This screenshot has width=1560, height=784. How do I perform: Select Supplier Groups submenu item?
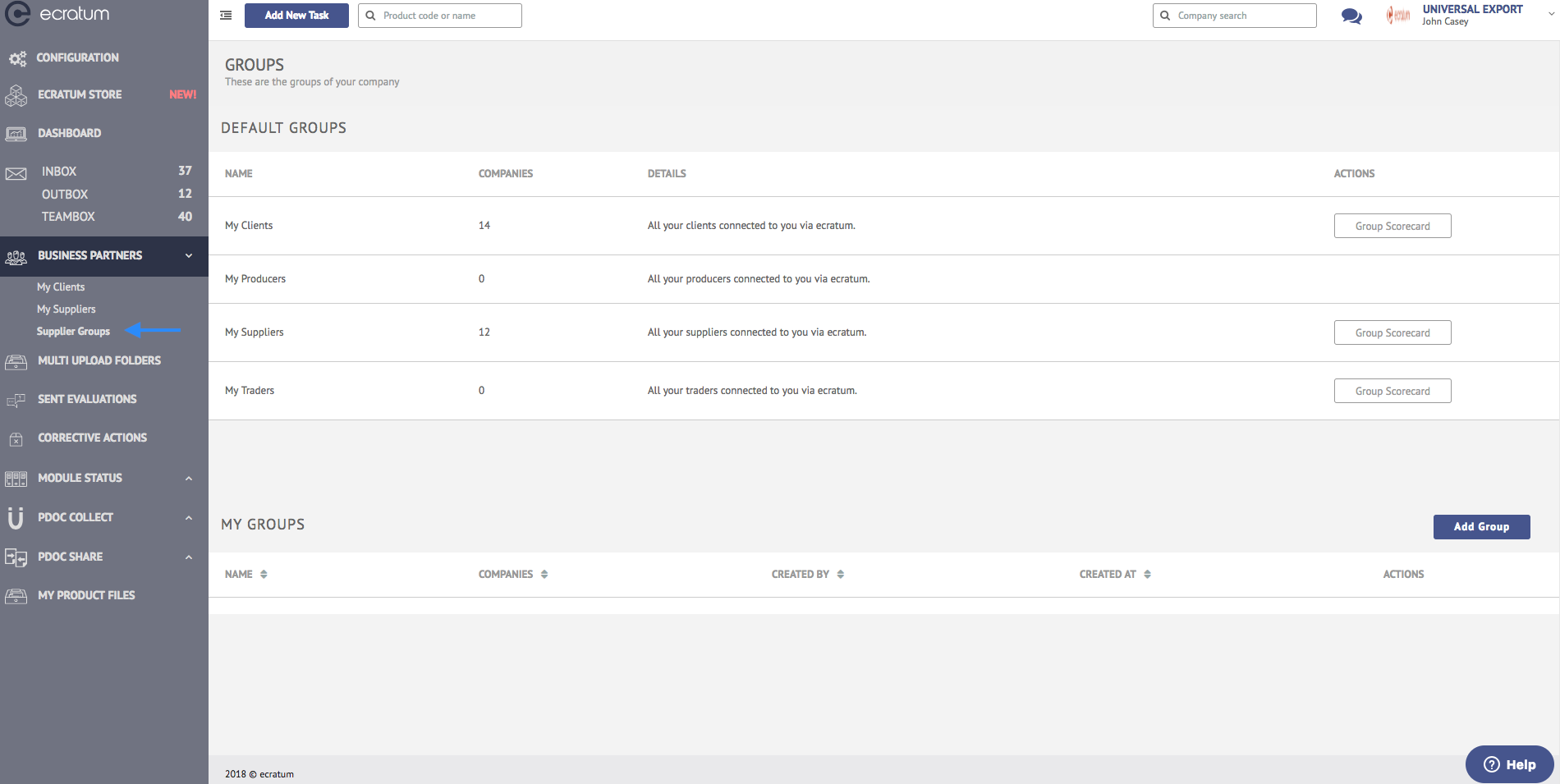73,332
